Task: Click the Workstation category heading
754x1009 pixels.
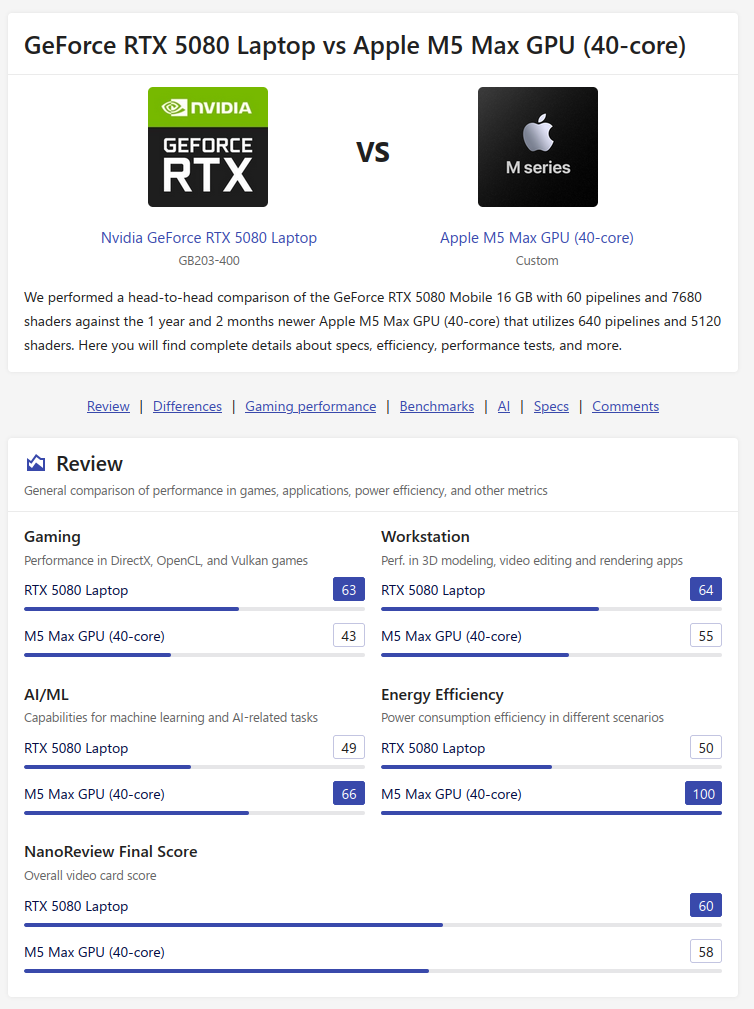Action: (x=425, y=537)
